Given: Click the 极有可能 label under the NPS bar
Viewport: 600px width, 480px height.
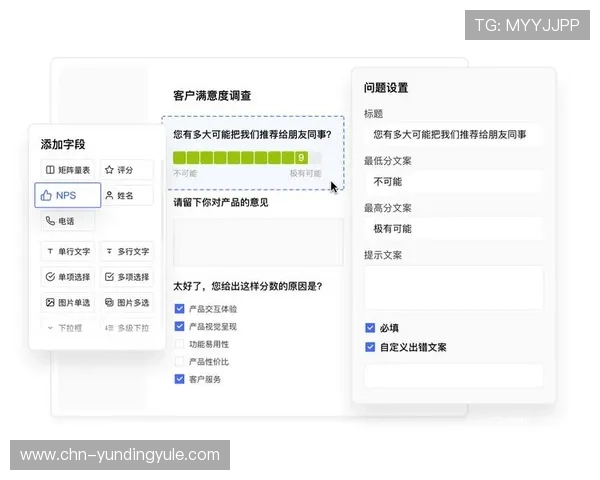Looking at the screenshot, I should point(305,173).
